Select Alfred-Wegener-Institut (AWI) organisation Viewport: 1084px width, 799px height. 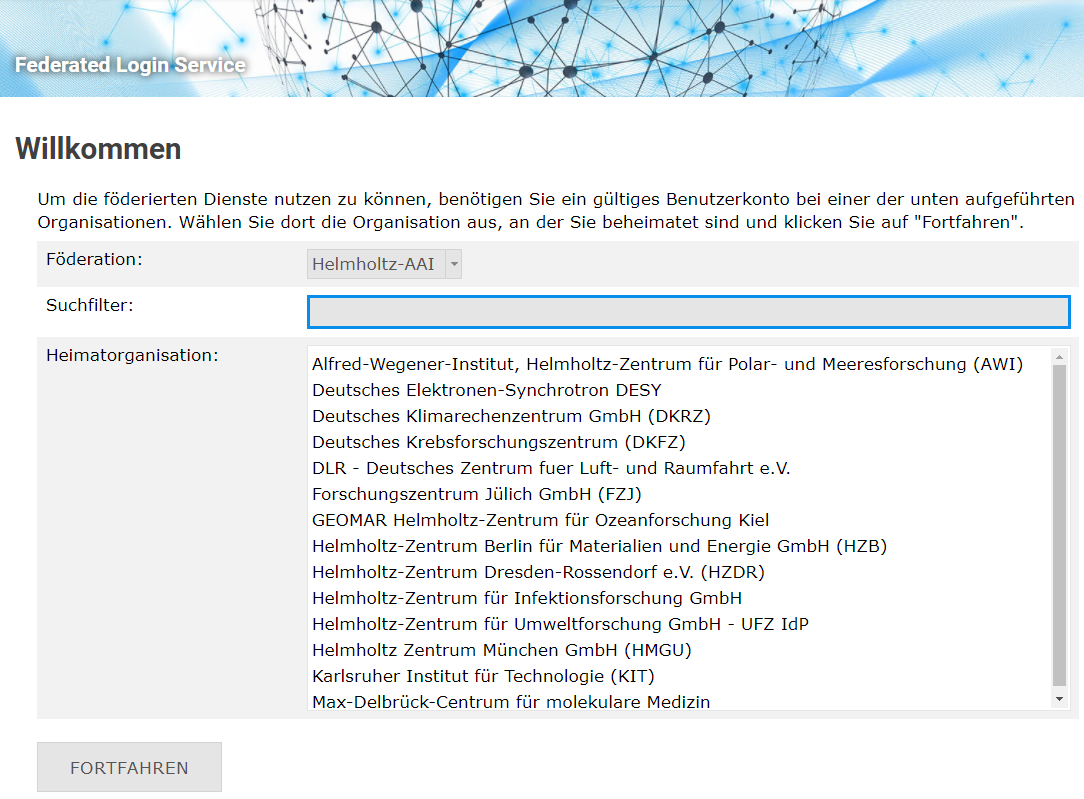point(667,364)
